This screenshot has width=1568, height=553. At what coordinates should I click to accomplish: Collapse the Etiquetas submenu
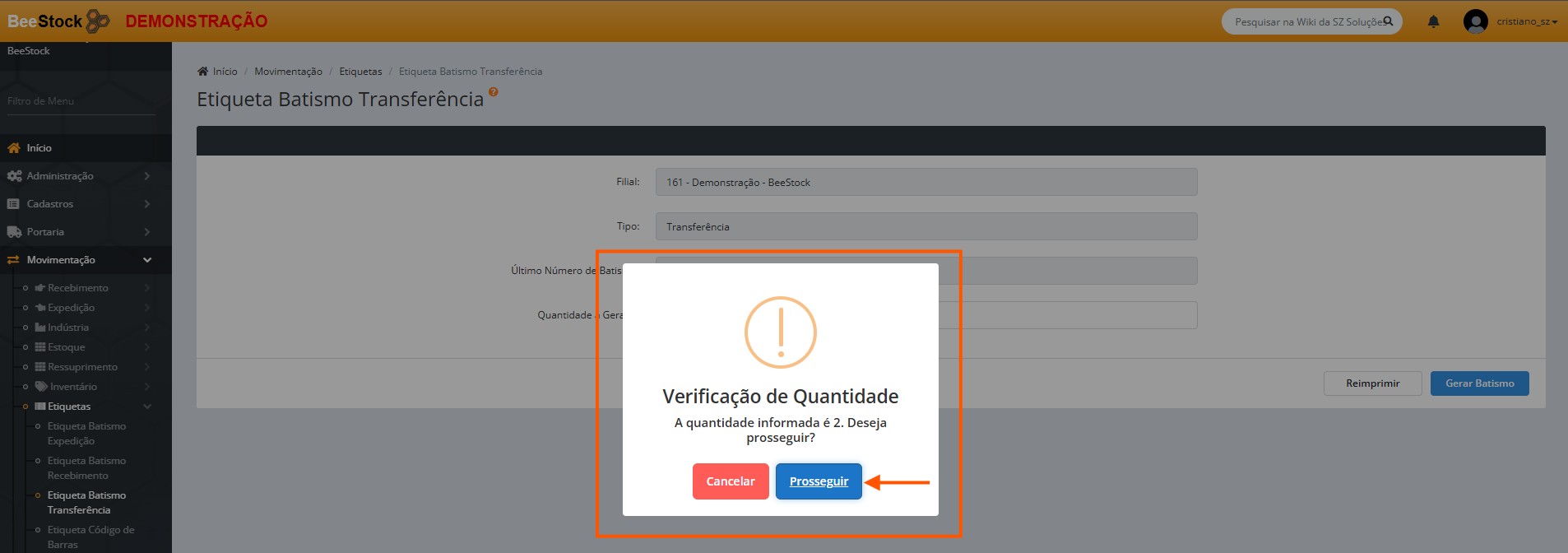(147, 407)
